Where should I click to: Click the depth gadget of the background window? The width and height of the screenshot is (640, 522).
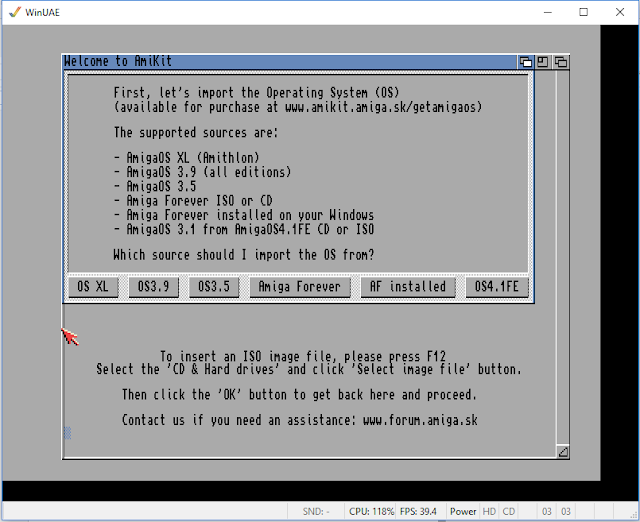(561, 62)
